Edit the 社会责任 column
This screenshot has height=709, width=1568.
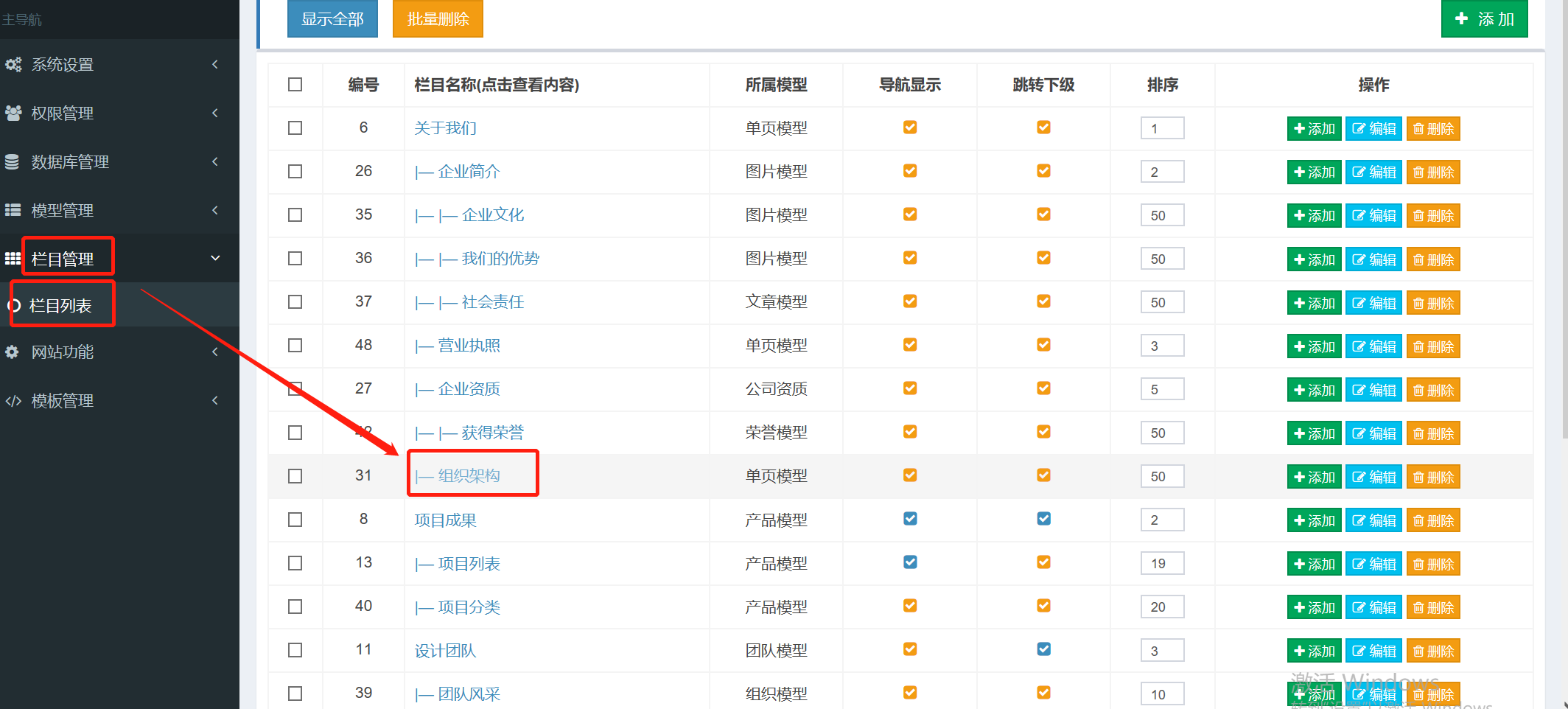coord(1374,303)
